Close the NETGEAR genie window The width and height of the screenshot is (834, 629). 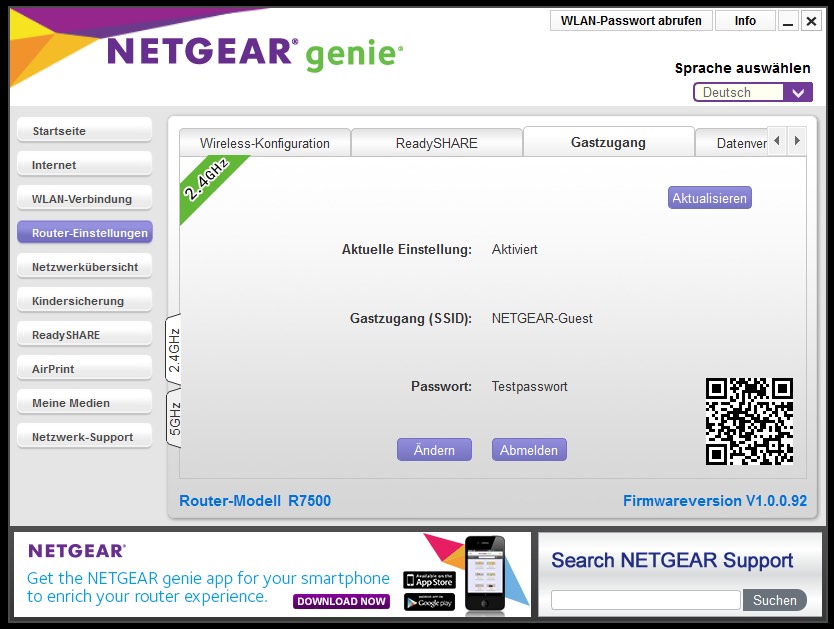click(811, 21)
